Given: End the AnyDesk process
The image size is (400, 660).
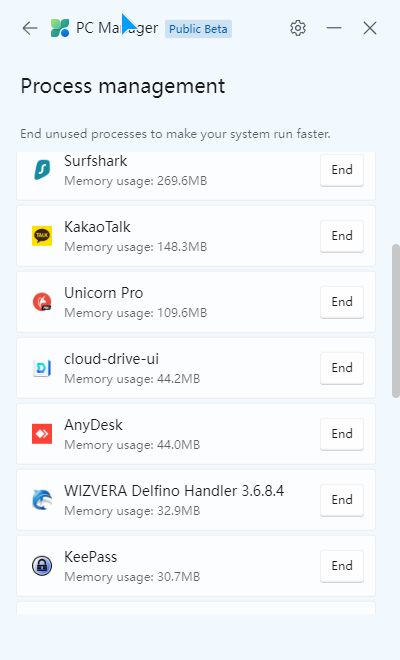Looking at the screenshot, I should 342,434.
